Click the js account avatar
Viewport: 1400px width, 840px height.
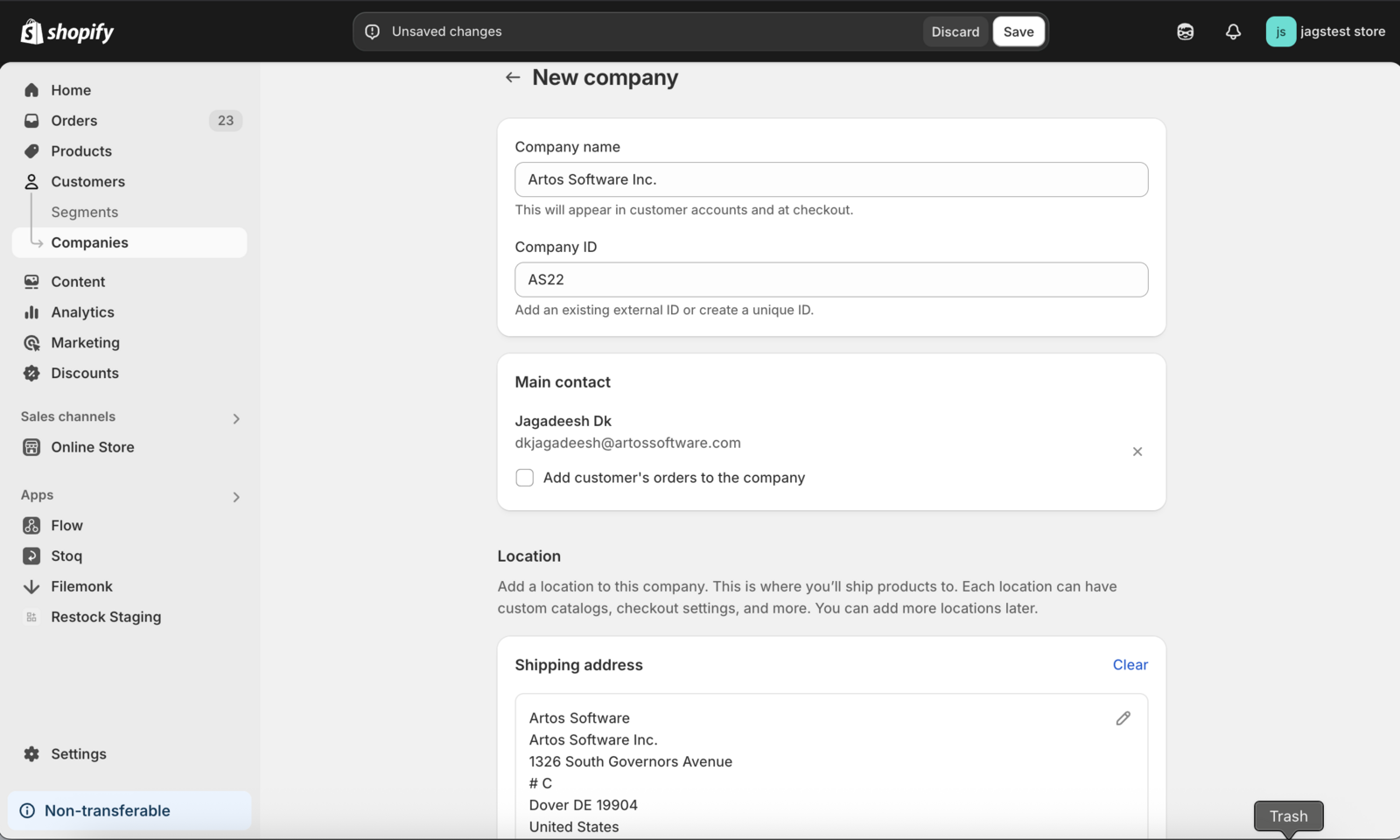point(1280,31)
